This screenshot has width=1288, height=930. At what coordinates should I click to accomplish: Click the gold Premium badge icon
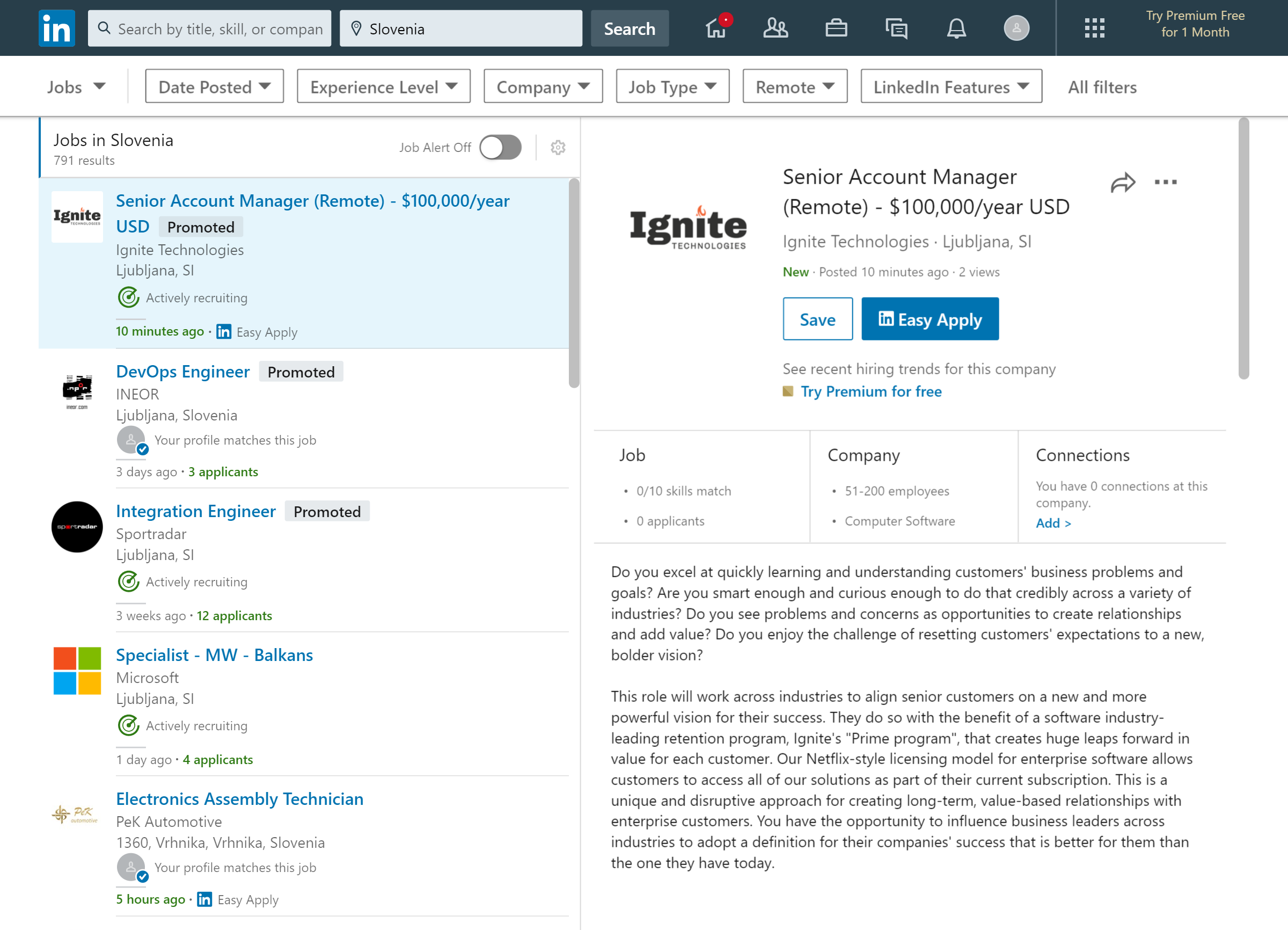(x=788, y=391)
